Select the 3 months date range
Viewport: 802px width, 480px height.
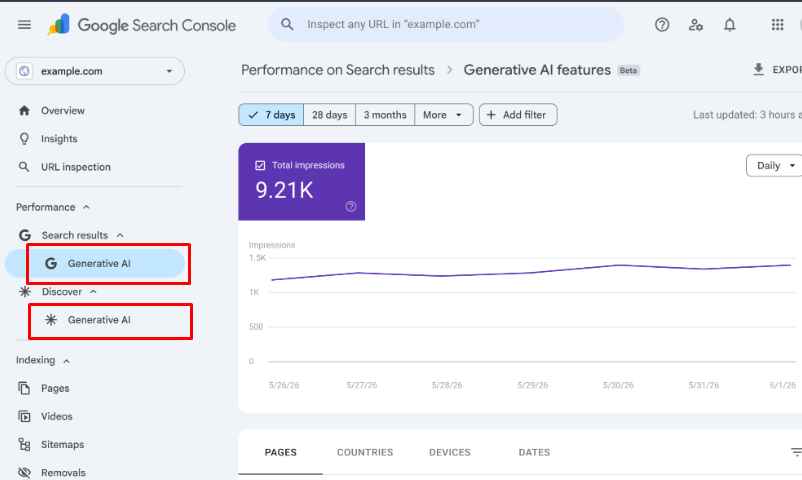pyautogui.click(x=385, y=115)
